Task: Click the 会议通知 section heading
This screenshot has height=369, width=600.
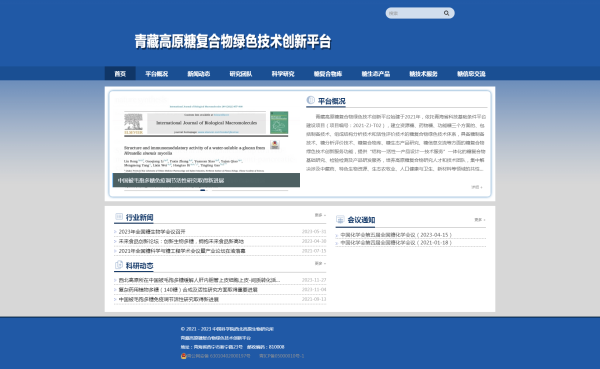Action: (361, 220)
